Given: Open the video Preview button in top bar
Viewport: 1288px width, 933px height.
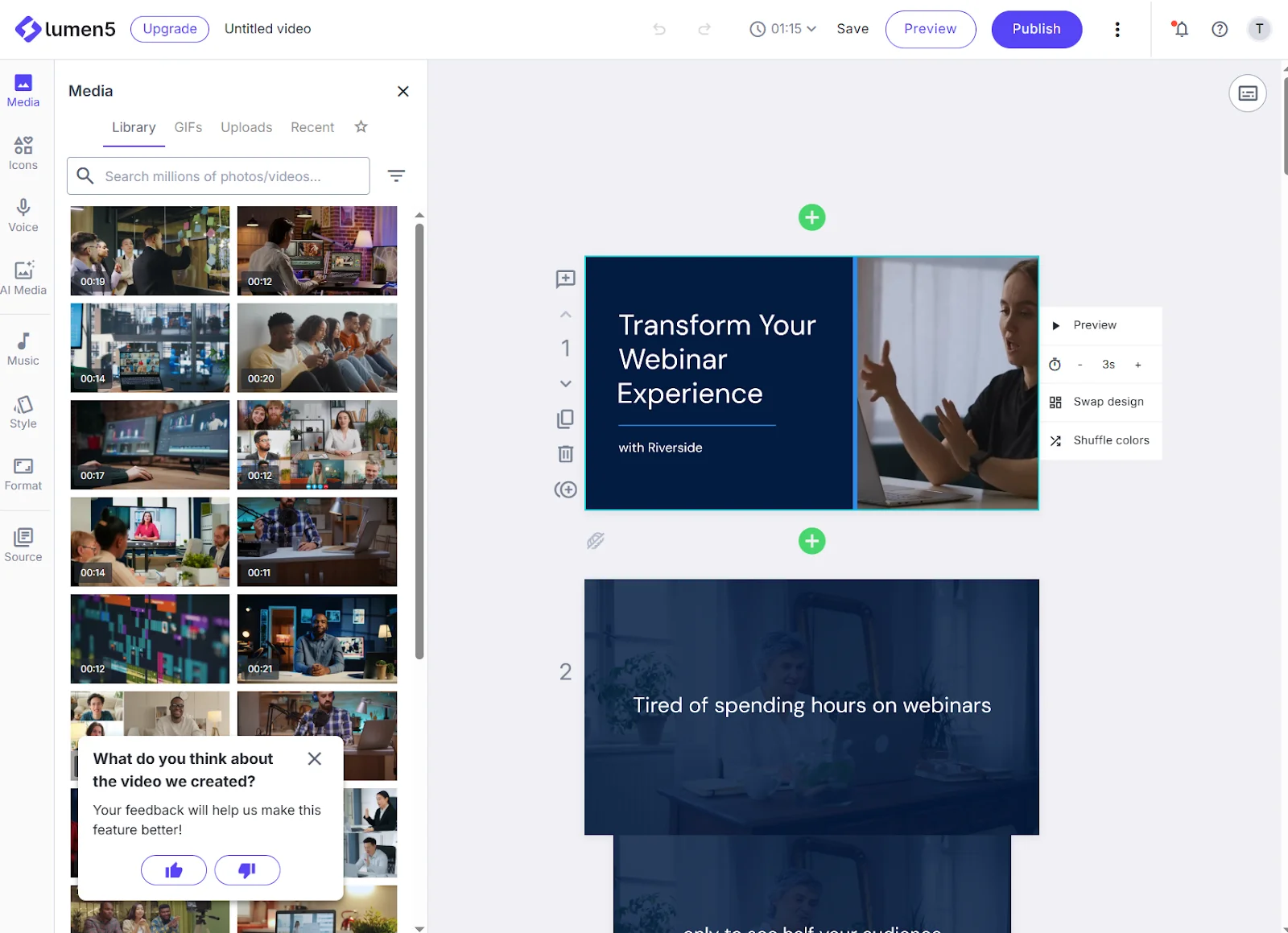Looking at the screenshot, I should 931,29.
